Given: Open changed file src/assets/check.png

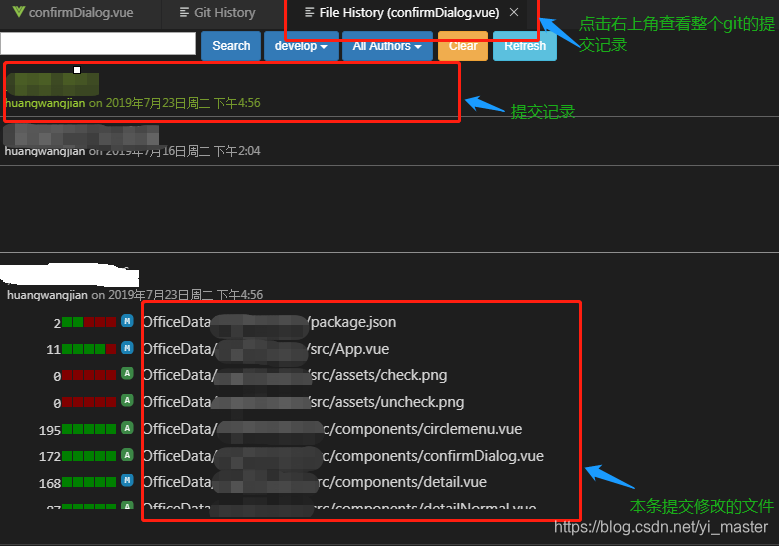Looking at the screenshot, I should click(295, 375).
